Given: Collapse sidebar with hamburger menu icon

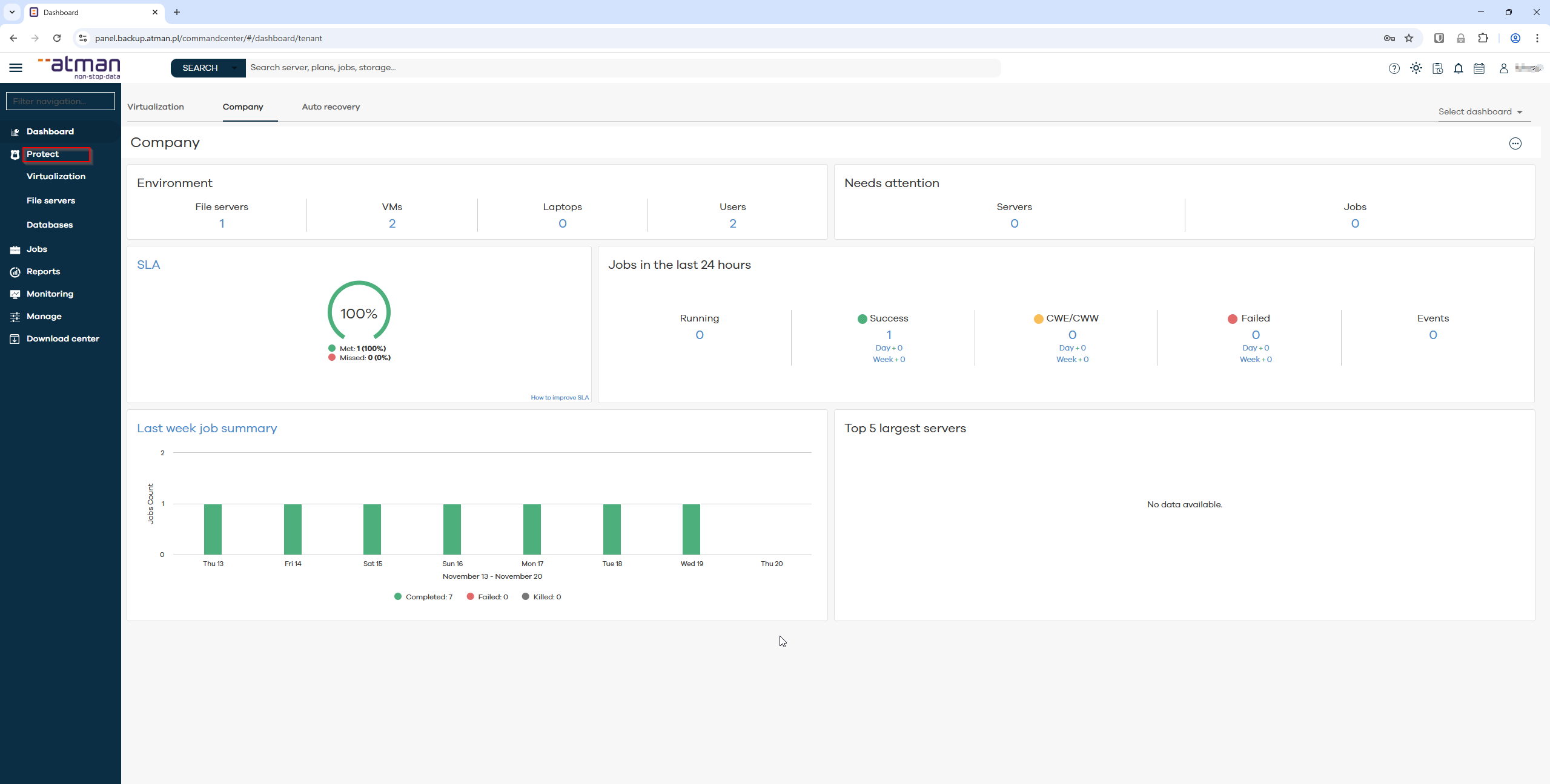Looking at the screenshot, I should 16,68.
